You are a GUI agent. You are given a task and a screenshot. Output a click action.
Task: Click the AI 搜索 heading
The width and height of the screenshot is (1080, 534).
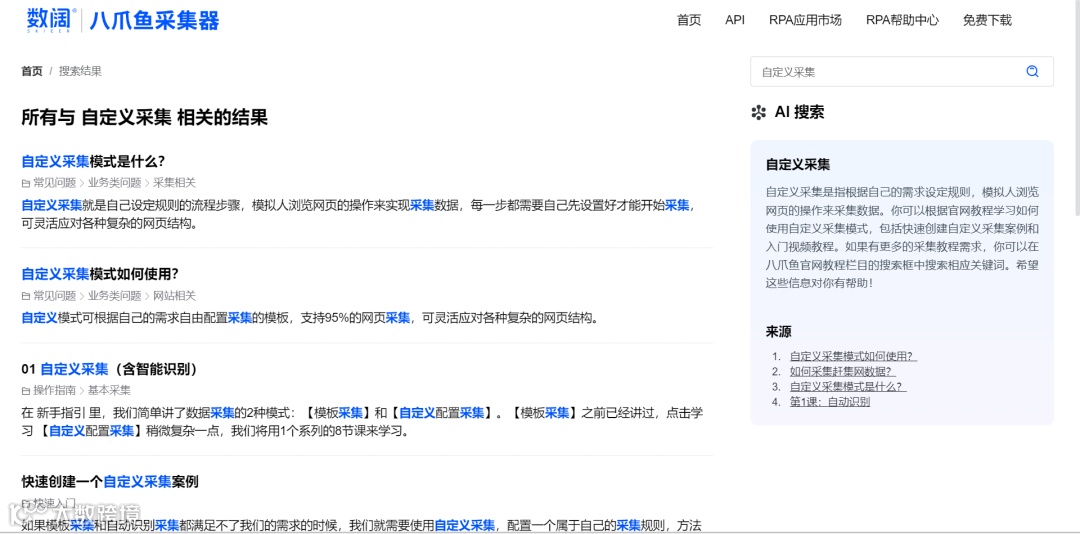coord(799,112)
